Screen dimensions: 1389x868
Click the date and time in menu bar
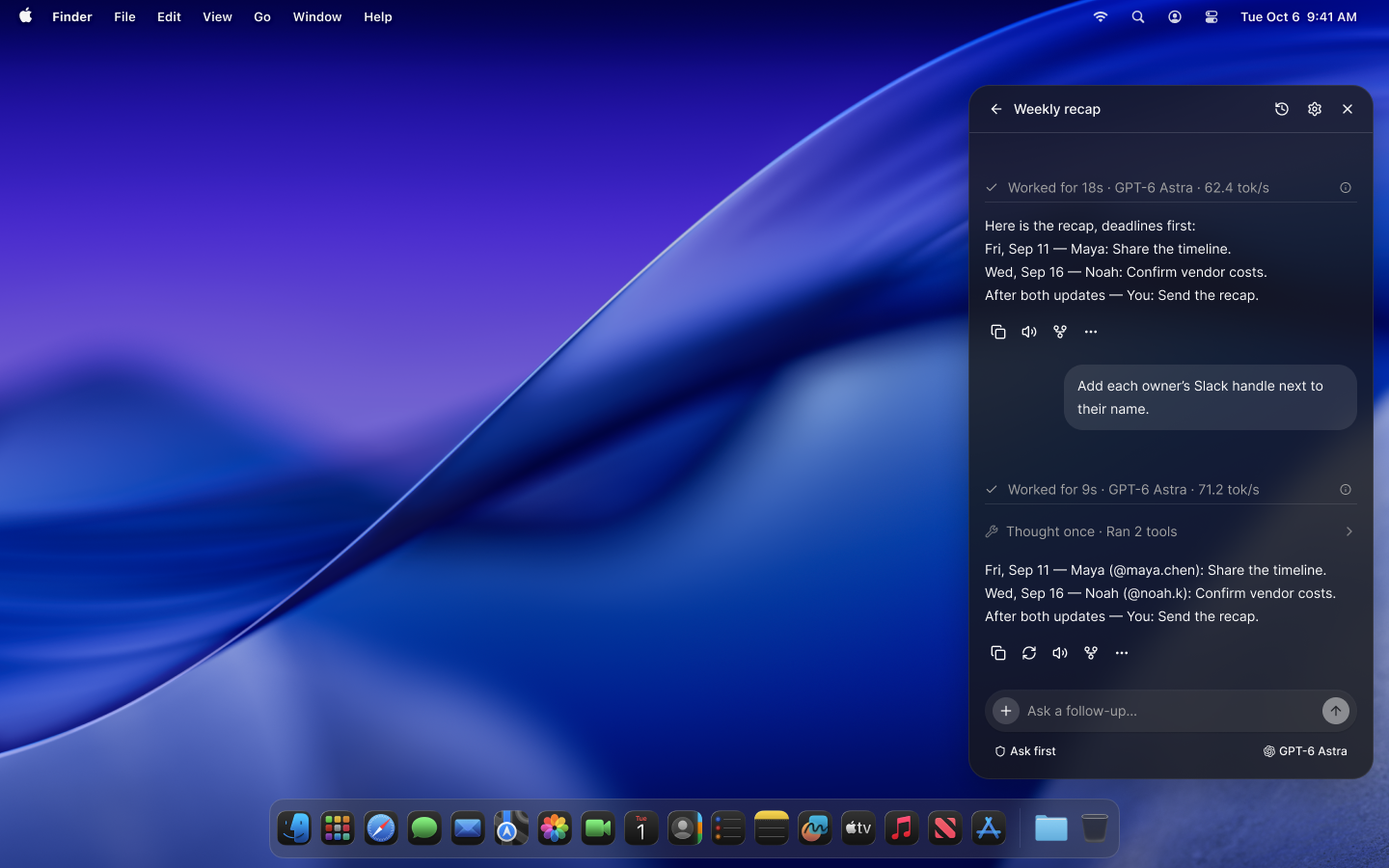tap(1298, 16)
